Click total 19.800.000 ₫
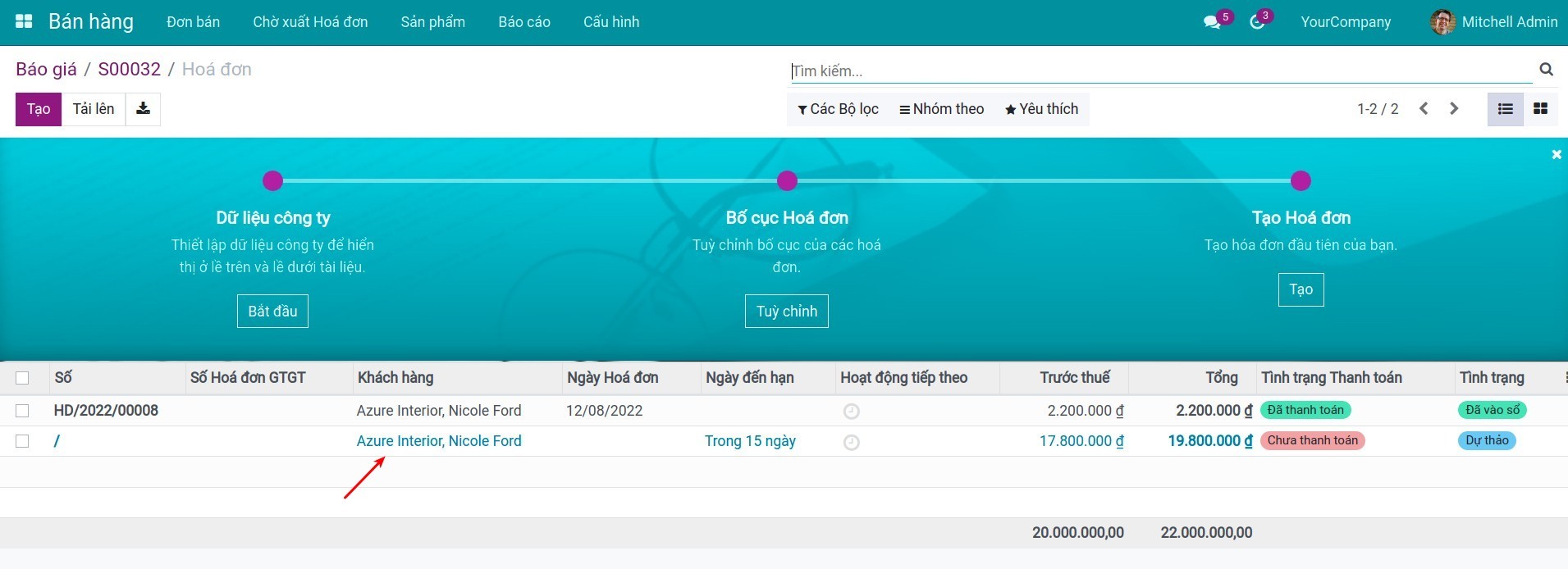This screenshot has height=569, width=1568. click(x=1209, y=441)
